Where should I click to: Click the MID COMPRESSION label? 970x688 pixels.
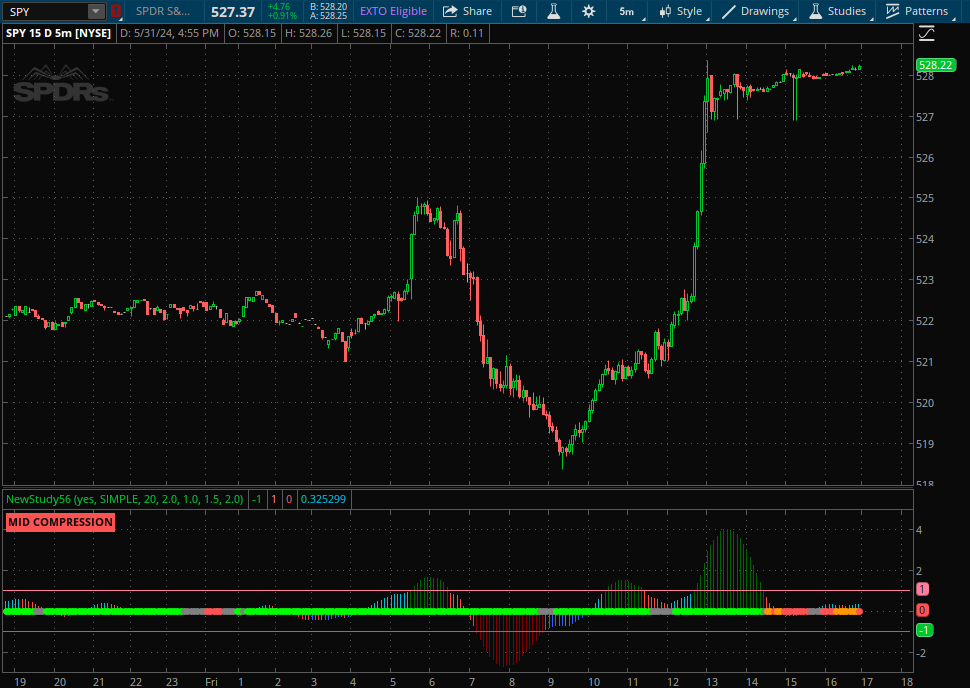tap(60, 522)
